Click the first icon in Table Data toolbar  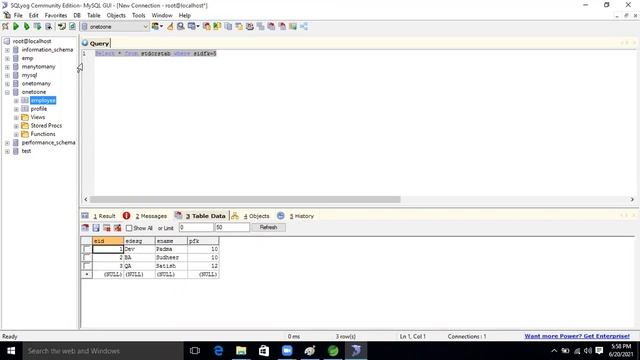(x=85, y=228)
